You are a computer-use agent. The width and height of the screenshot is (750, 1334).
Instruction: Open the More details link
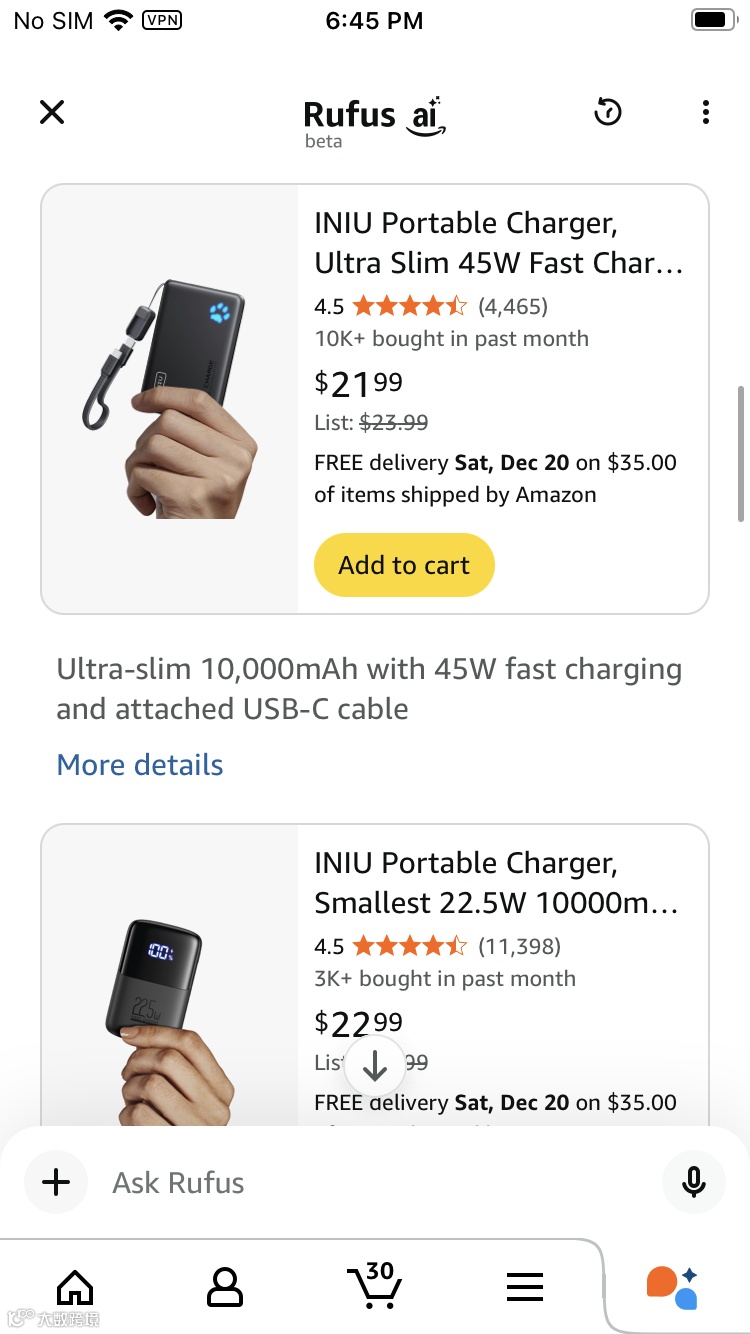pyautogui.click(x=140, y=765)
